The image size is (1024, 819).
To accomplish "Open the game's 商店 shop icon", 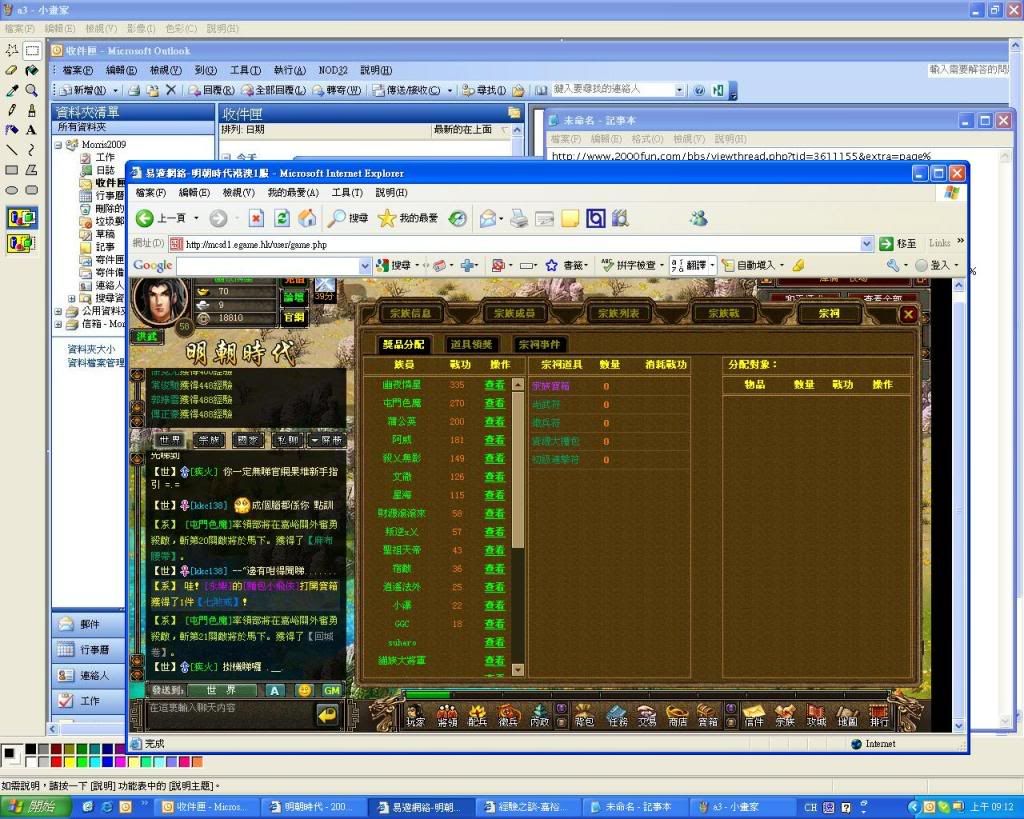I will tap(678, 716).
